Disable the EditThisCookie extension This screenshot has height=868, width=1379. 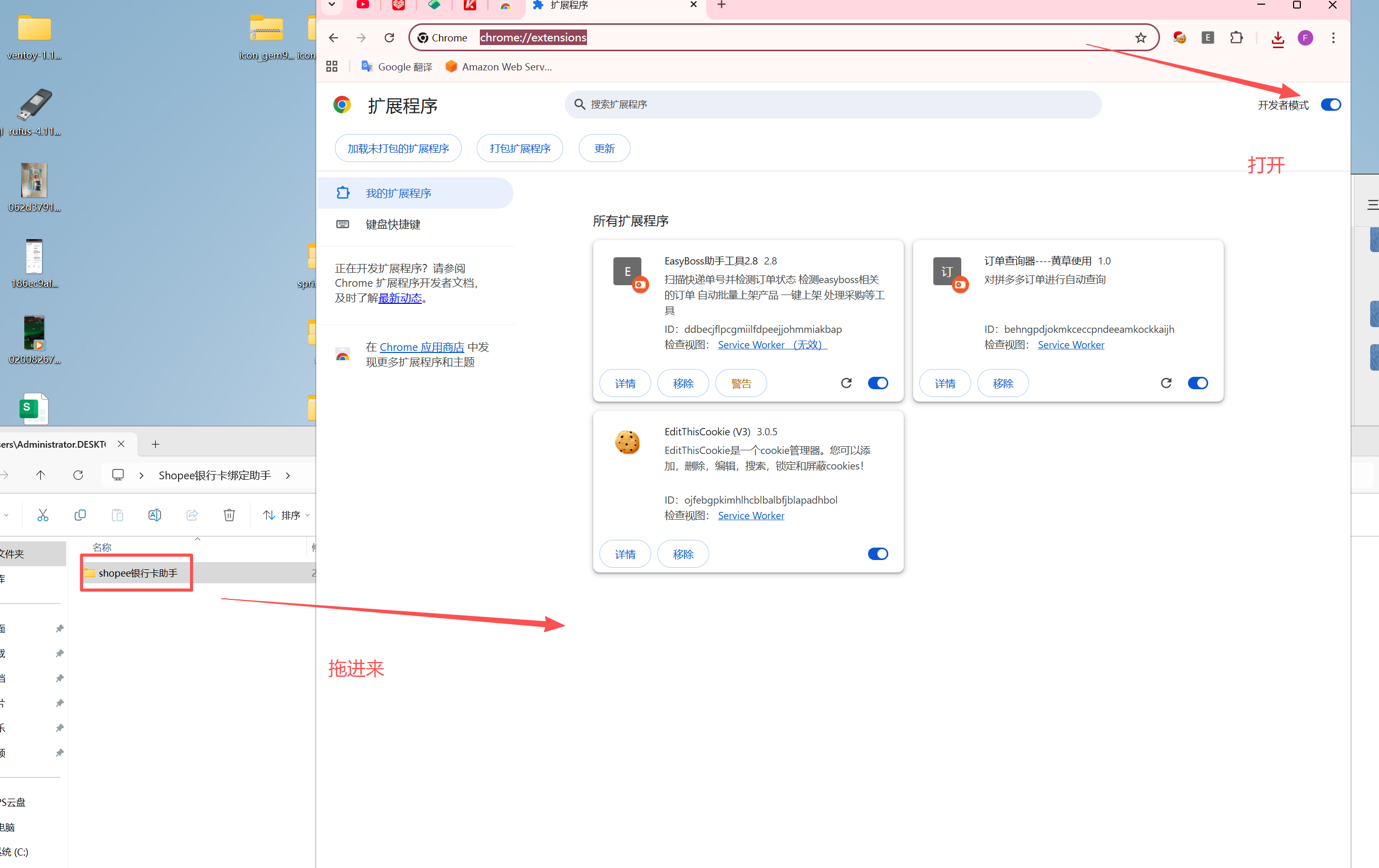(877, 554)
